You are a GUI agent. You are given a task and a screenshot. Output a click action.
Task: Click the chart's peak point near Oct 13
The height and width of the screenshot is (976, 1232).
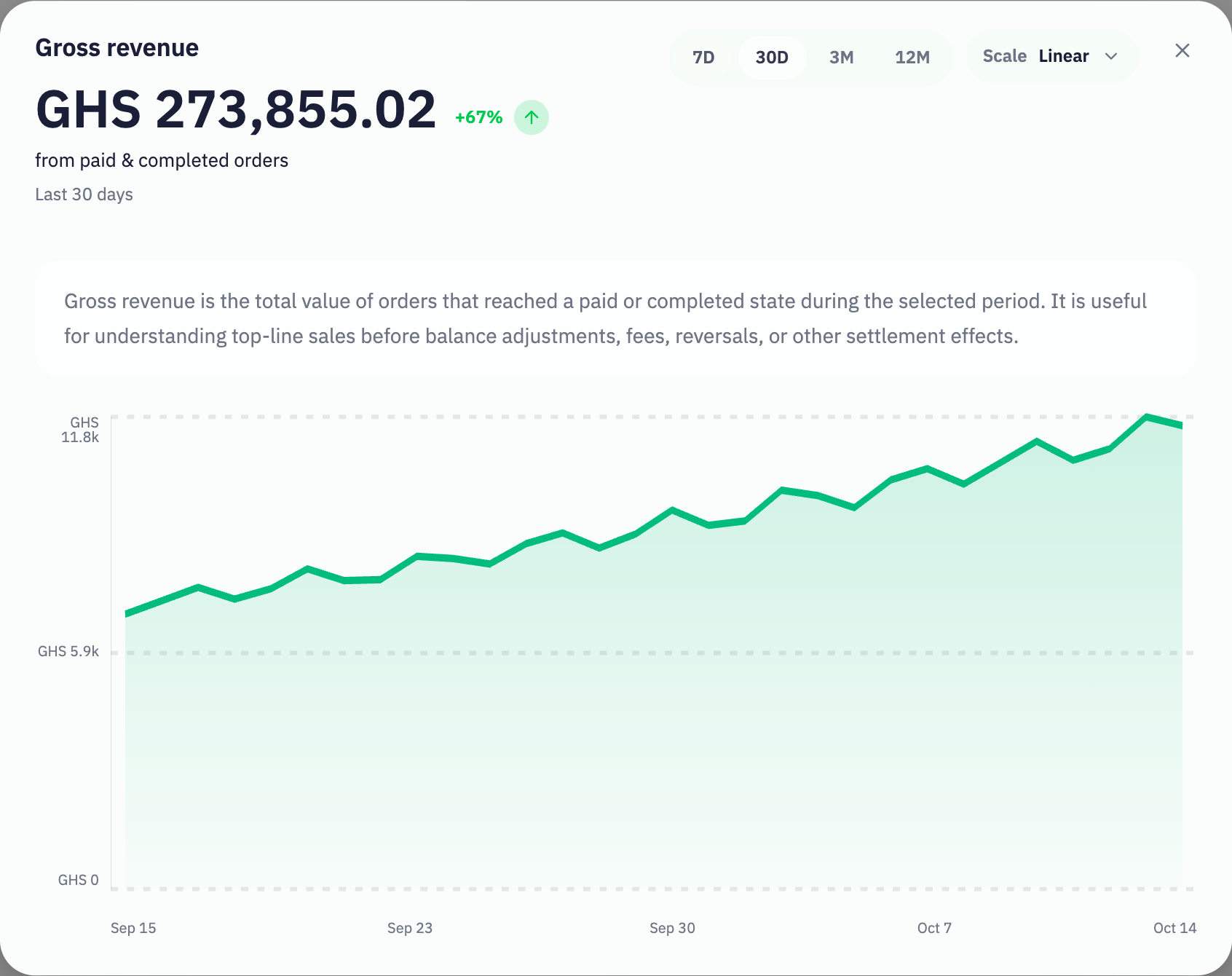click(1146, 417)
